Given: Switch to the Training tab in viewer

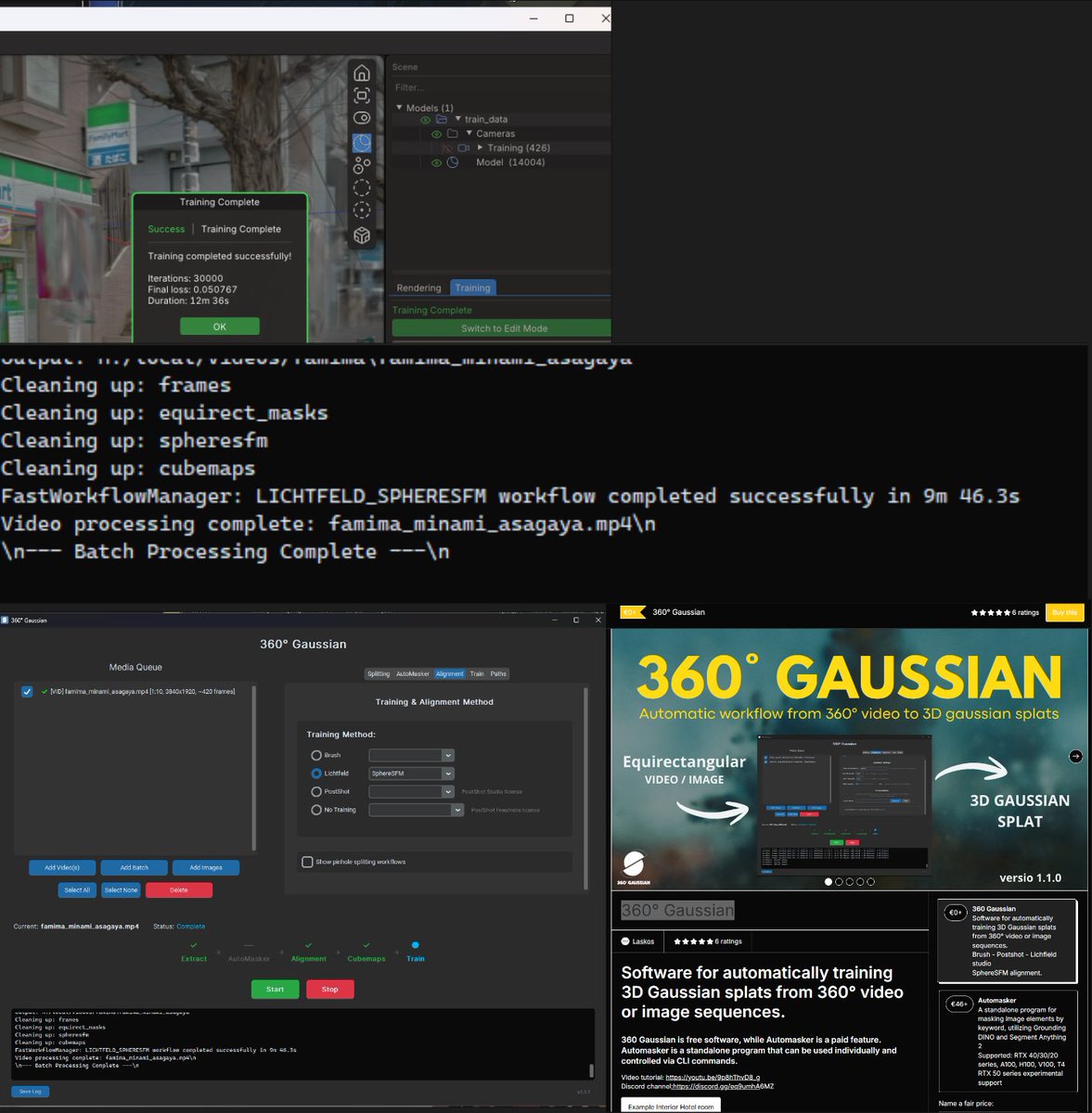Looking at the screenshot, I should tap(472, 288).
